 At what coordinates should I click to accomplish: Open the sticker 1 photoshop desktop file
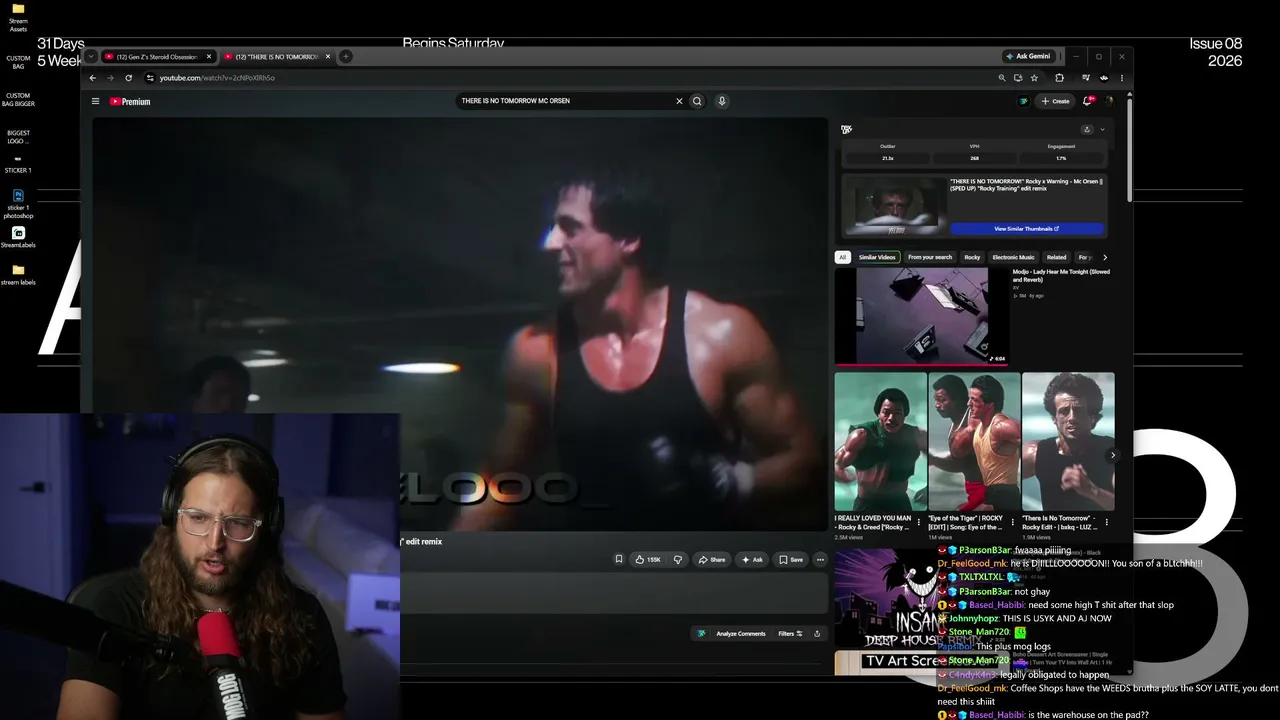tap(18, 203)
